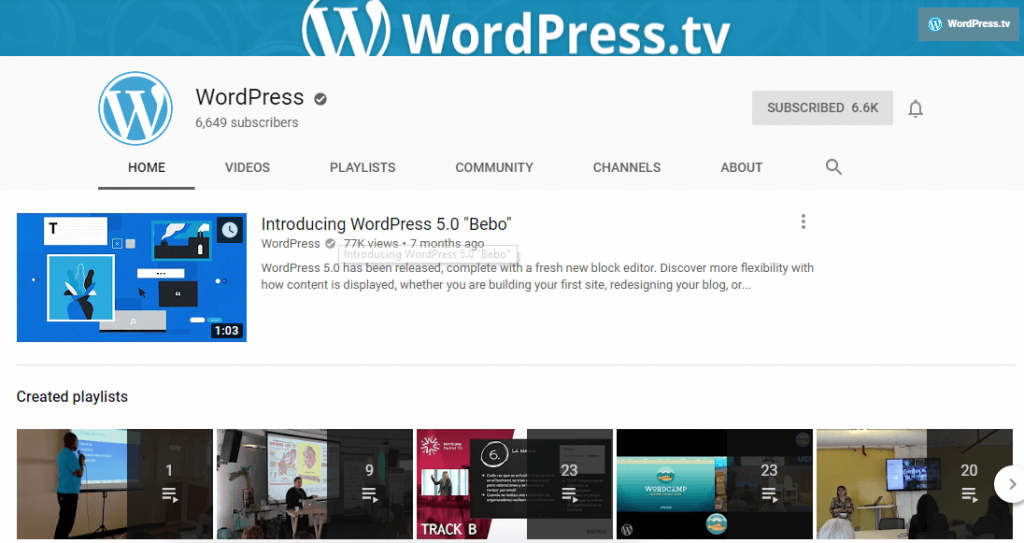Click the 6,649 subscribers text

[x=247, y=123]
